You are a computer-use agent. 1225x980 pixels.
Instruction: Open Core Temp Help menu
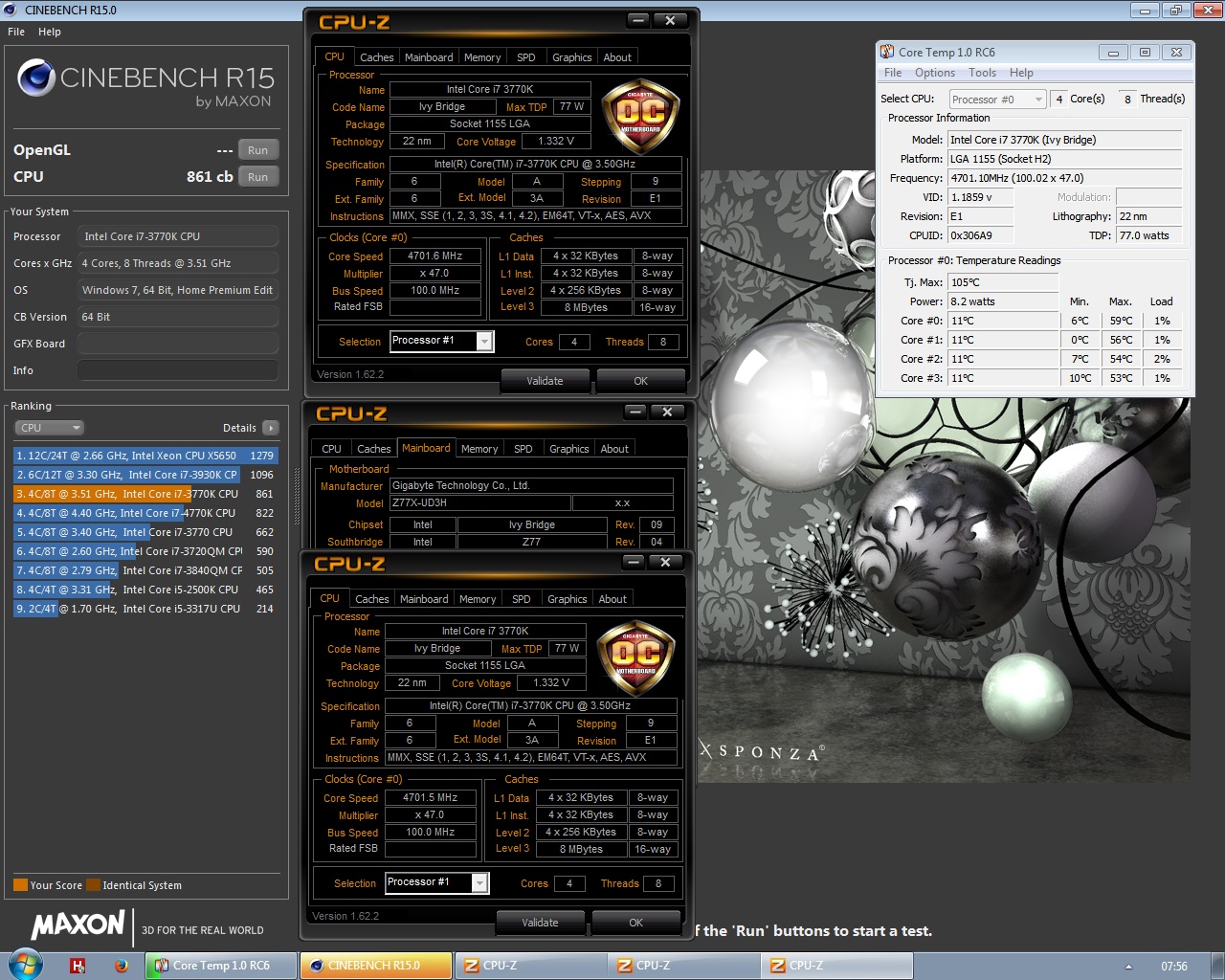click(1021, 73)
